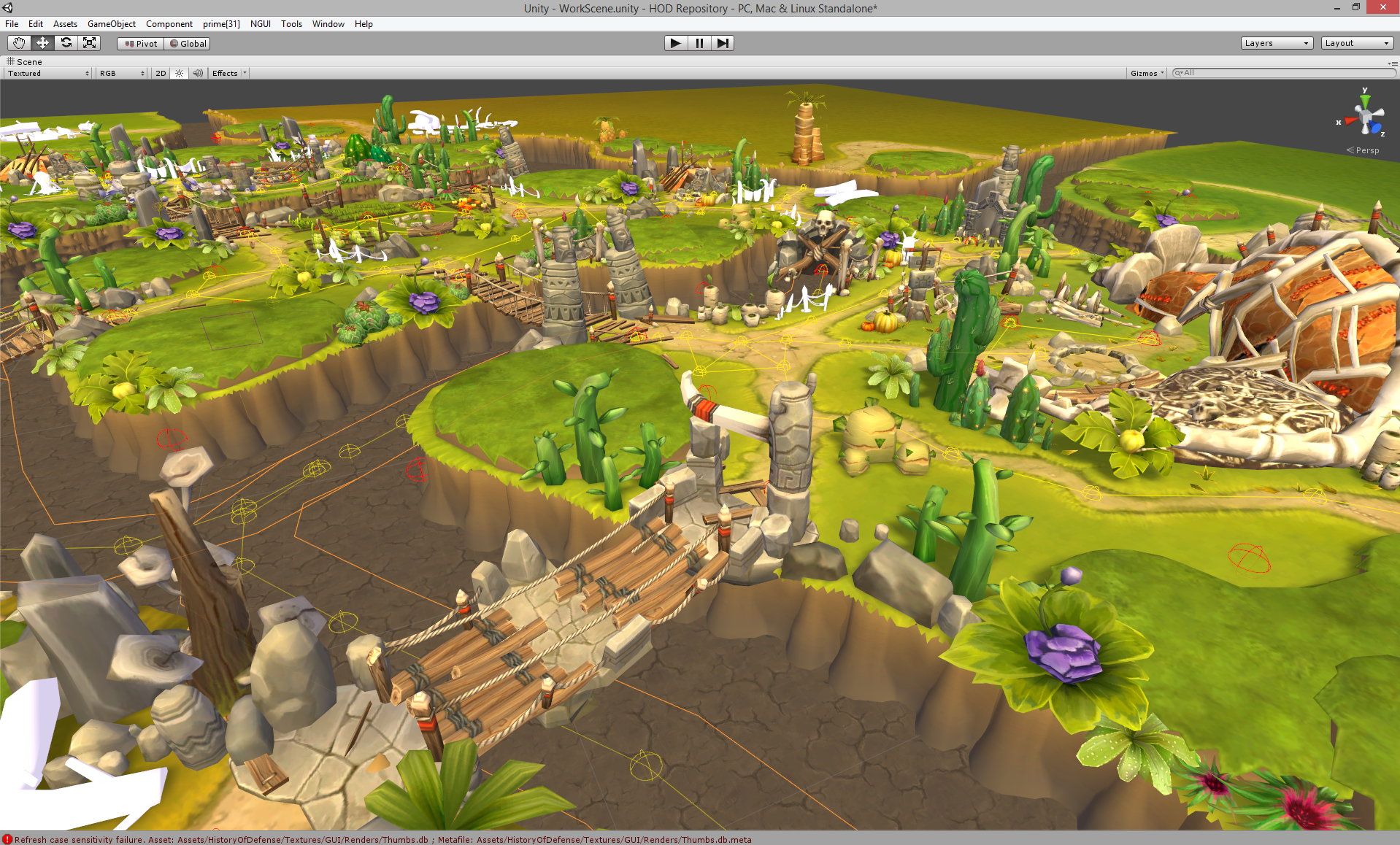Select the purple flower in foreground

1063,652
